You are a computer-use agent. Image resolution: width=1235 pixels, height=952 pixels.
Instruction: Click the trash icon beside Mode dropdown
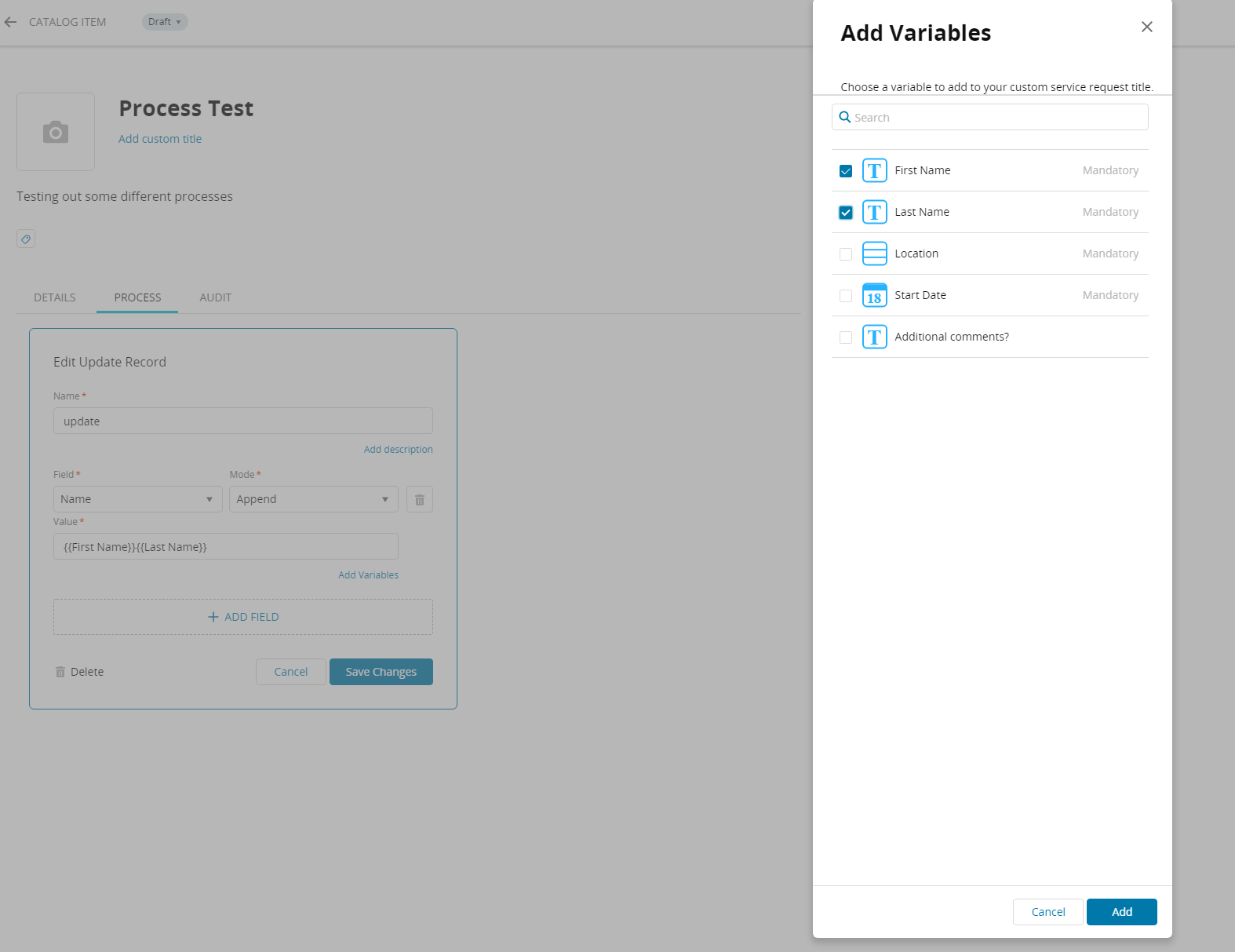(420, 499)
